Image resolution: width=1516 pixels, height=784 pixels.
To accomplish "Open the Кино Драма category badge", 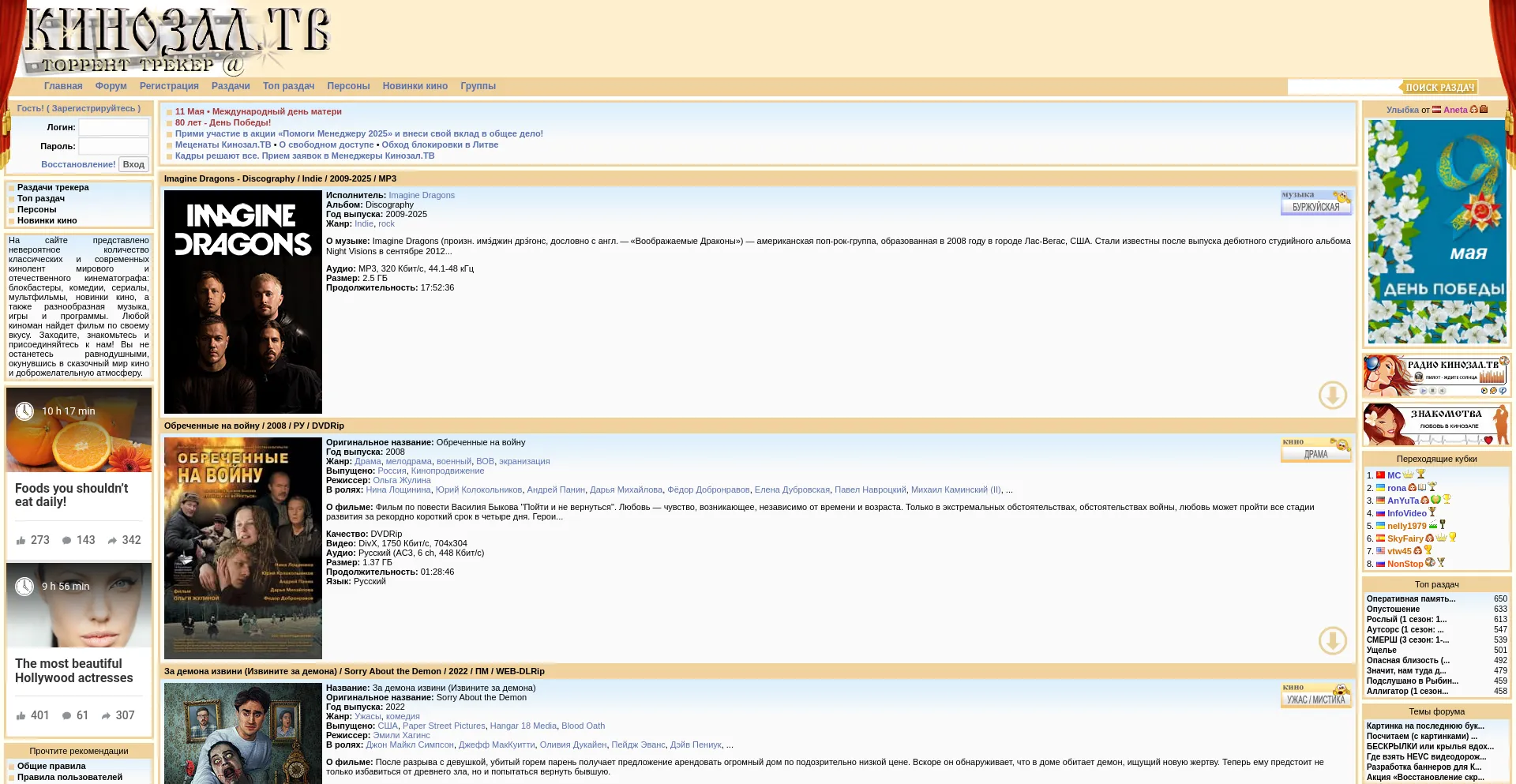I will pos(1315,450).
